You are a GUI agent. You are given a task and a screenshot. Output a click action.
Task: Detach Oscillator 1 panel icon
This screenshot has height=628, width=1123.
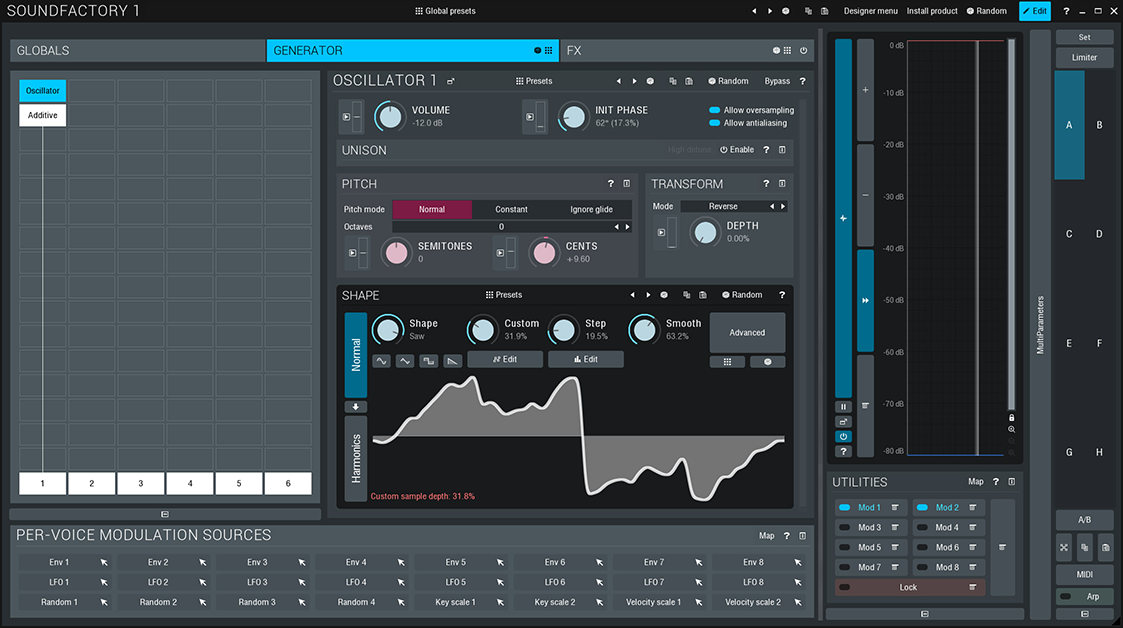pyautogui.click(x=450, y=82)
